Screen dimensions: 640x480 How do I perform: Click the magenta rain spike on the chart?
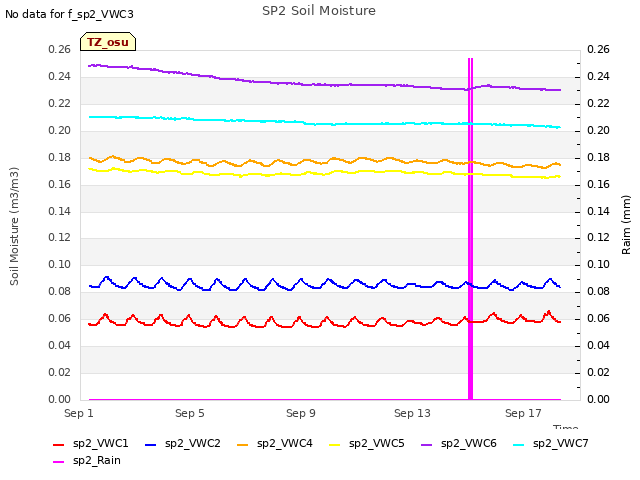coord(470,229)
